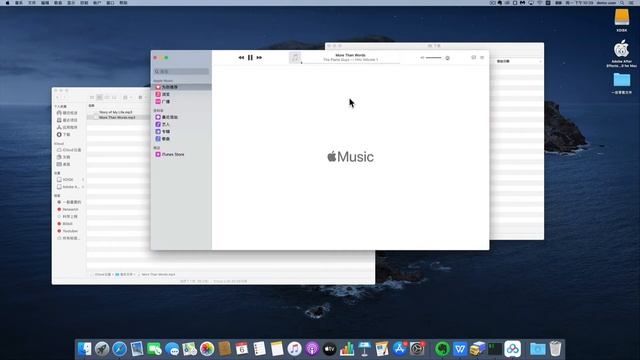Open Trash in the Dock
Image resolution: width=640 pixels, height=360 pixels.
coord(555,349)
